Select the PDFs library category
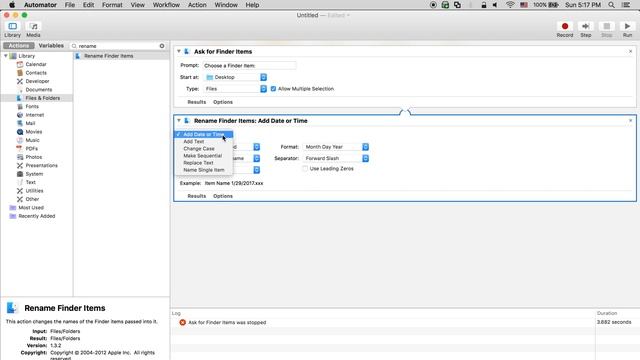The height and width of the screenshot is (360, 640). pyautogui.click(x=31, y=149)
